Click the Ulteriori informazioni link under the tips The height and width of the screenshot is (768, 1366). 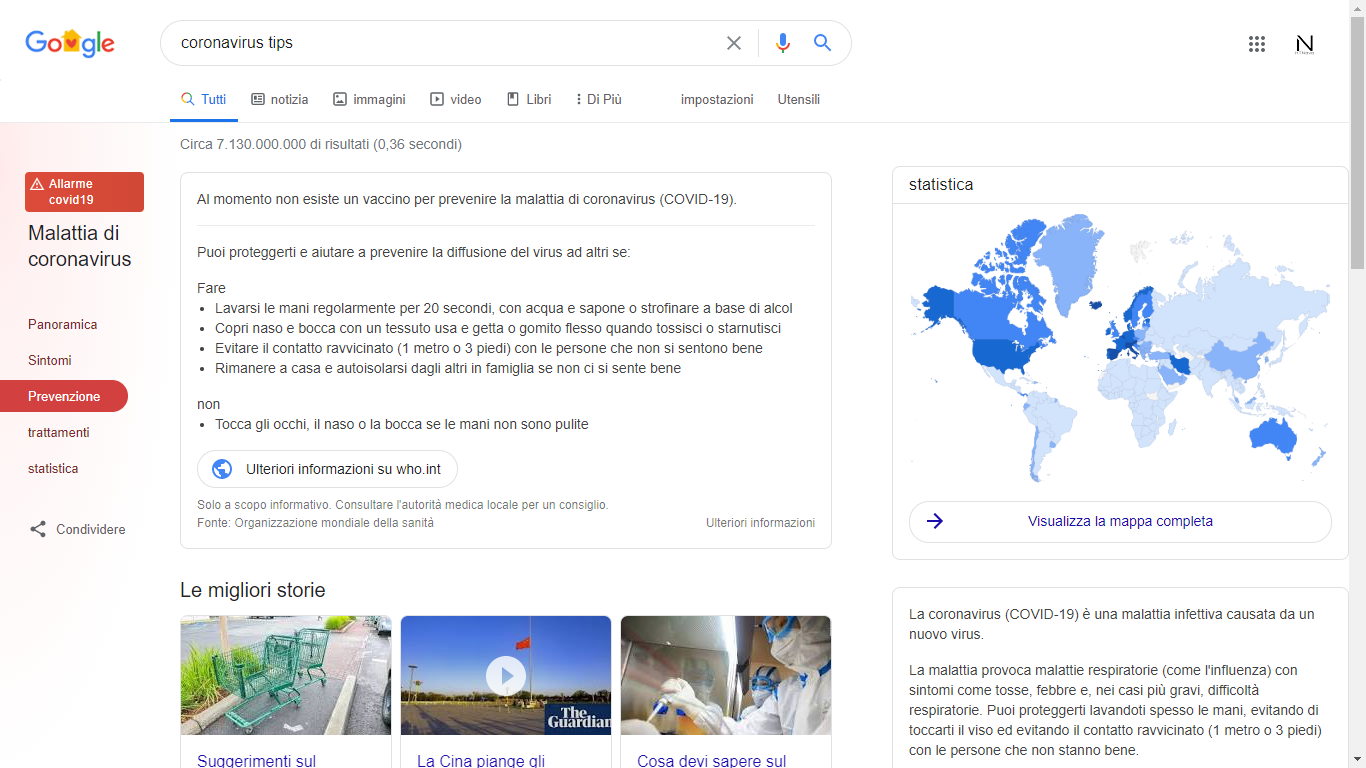760,523
